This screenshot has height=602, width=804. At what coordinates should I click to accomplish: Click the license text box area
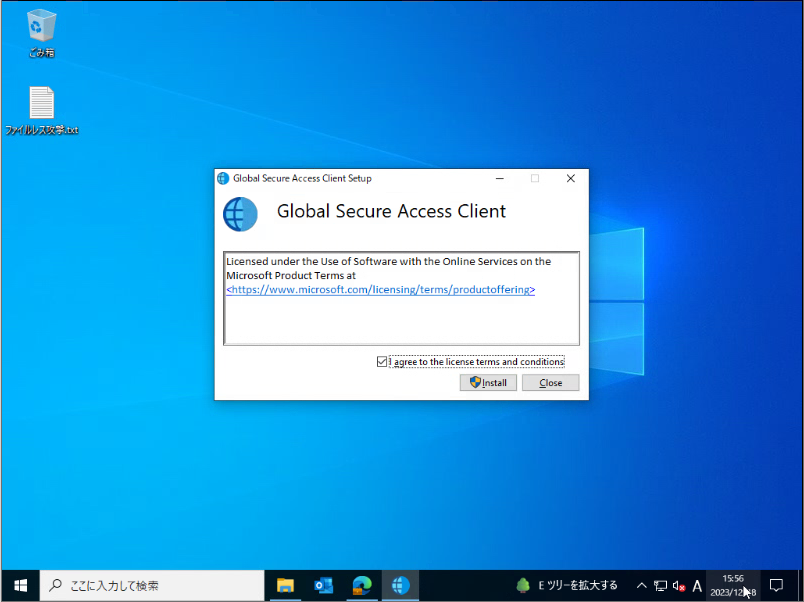coord(401,298)
